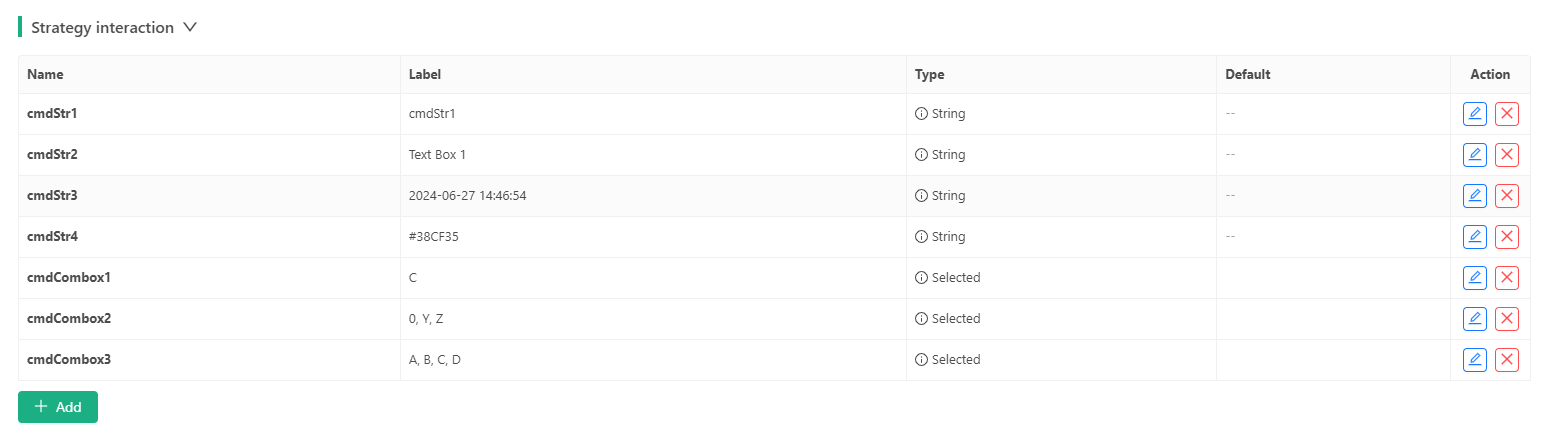1544x448 pixels.
Task: Edit the cmdCombox3 entry
Action: pyautogui.click(x=1474, y=360)
